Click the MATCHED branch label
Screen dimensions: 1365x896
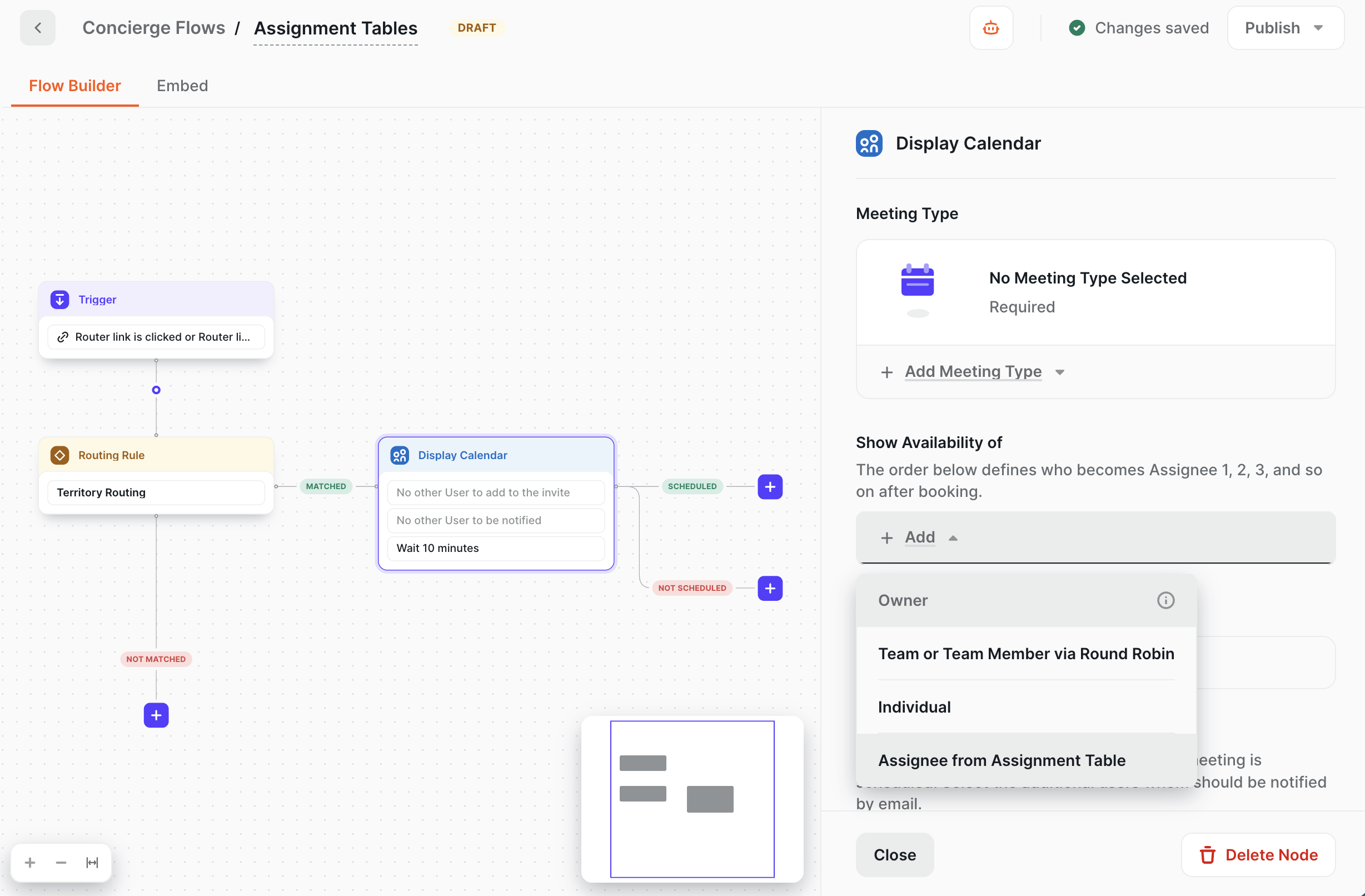pos(326,486)
